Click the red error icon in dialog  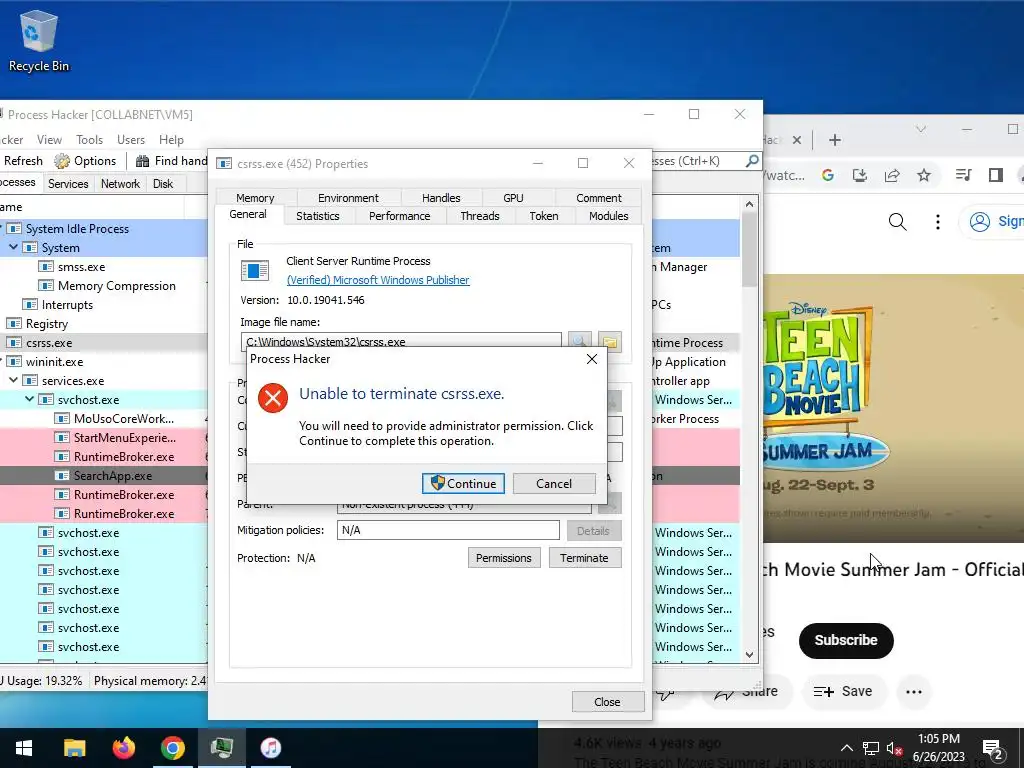273,398
